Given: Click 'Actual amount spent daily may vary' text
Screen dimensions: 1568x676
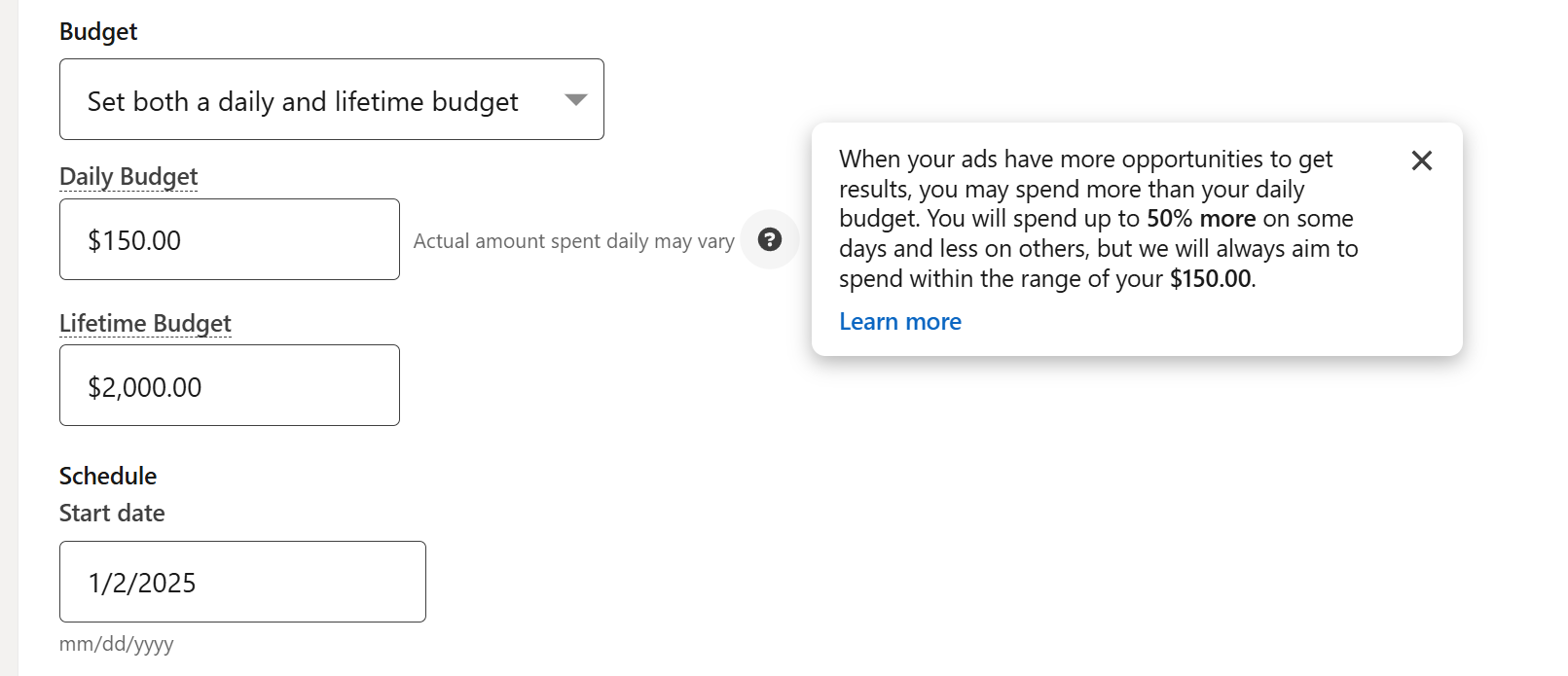Looking at the screenshot, I should [x=573, y=240].
